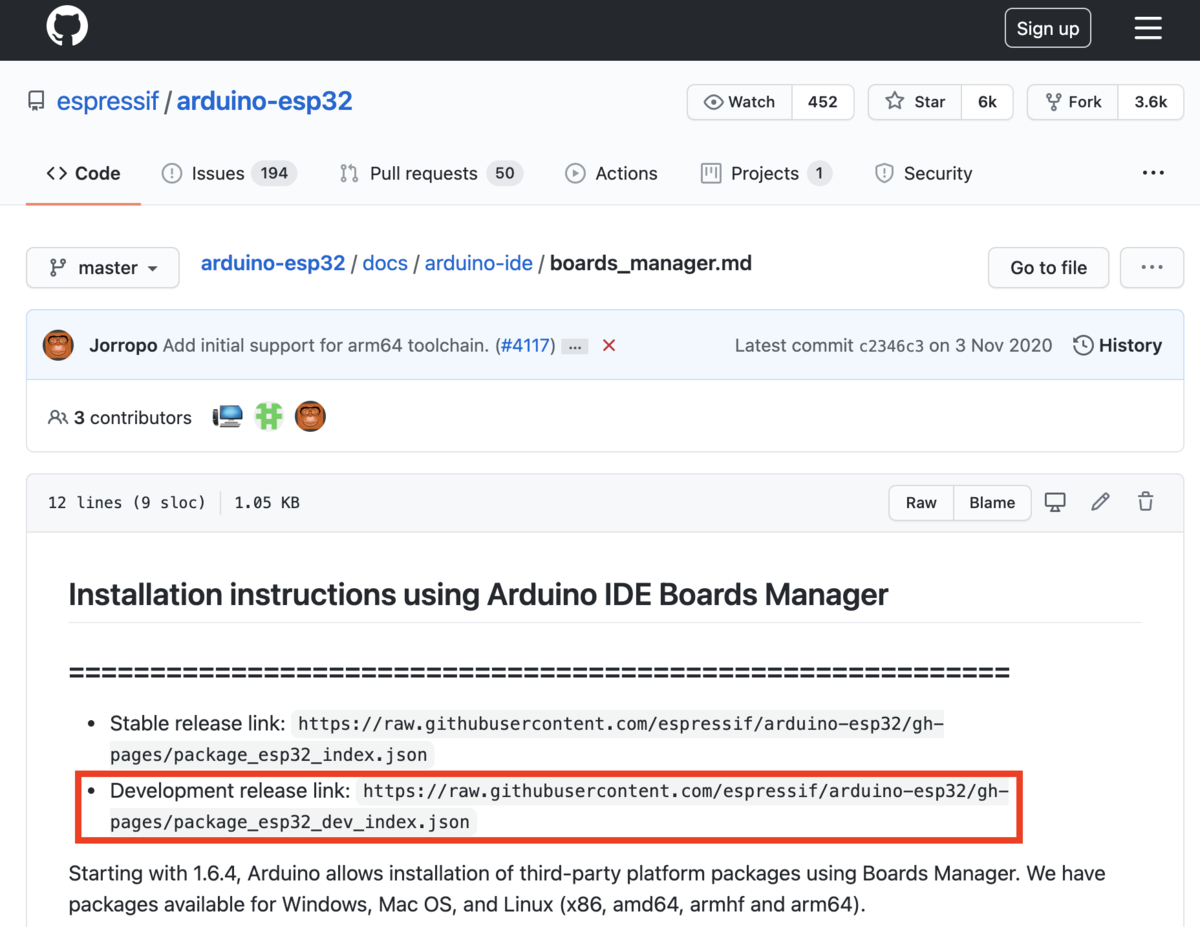Open the Jorropo author link
Image resolution: width=1200 pixels, height=927 pixels.
(x=123, y=345)
